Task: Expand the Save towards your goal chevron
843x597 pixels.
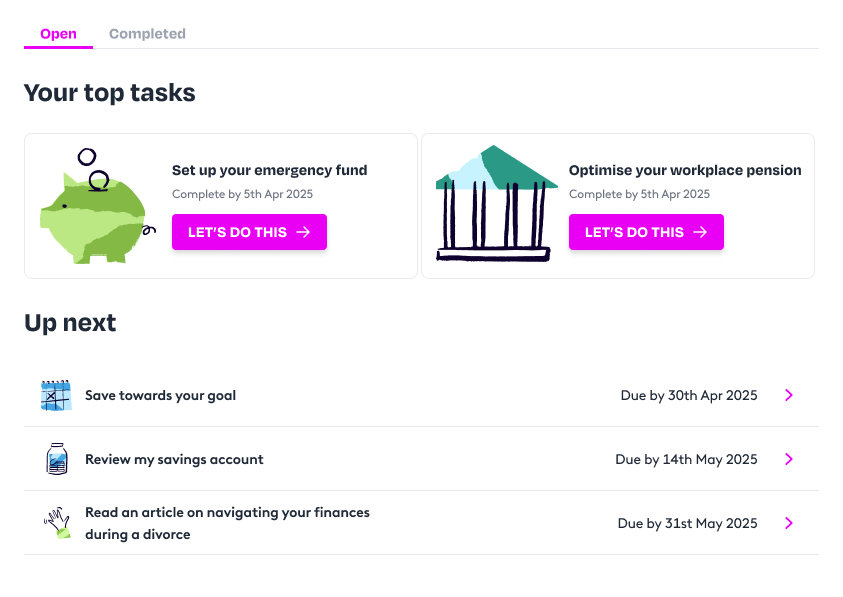Action: click(x=789, y=395)
